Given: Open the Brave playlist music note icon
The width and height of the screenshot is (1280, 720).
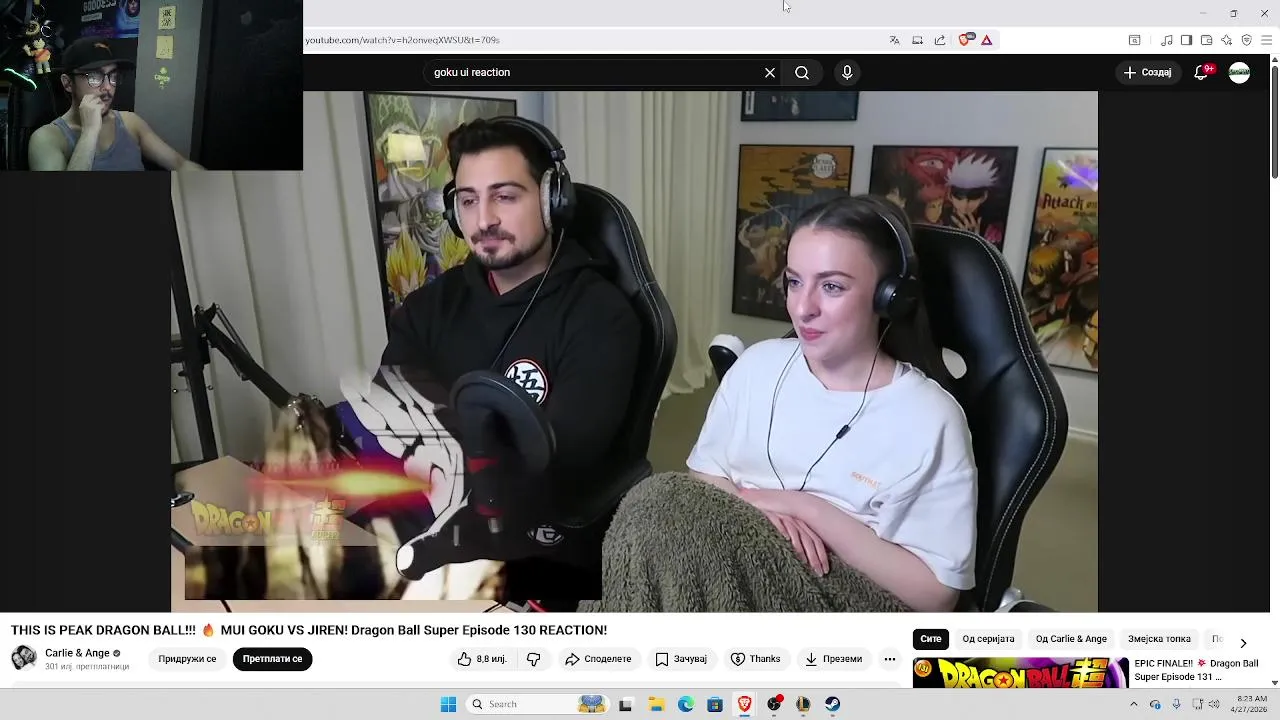Looking at the screenshot, I should point(1167,40).
